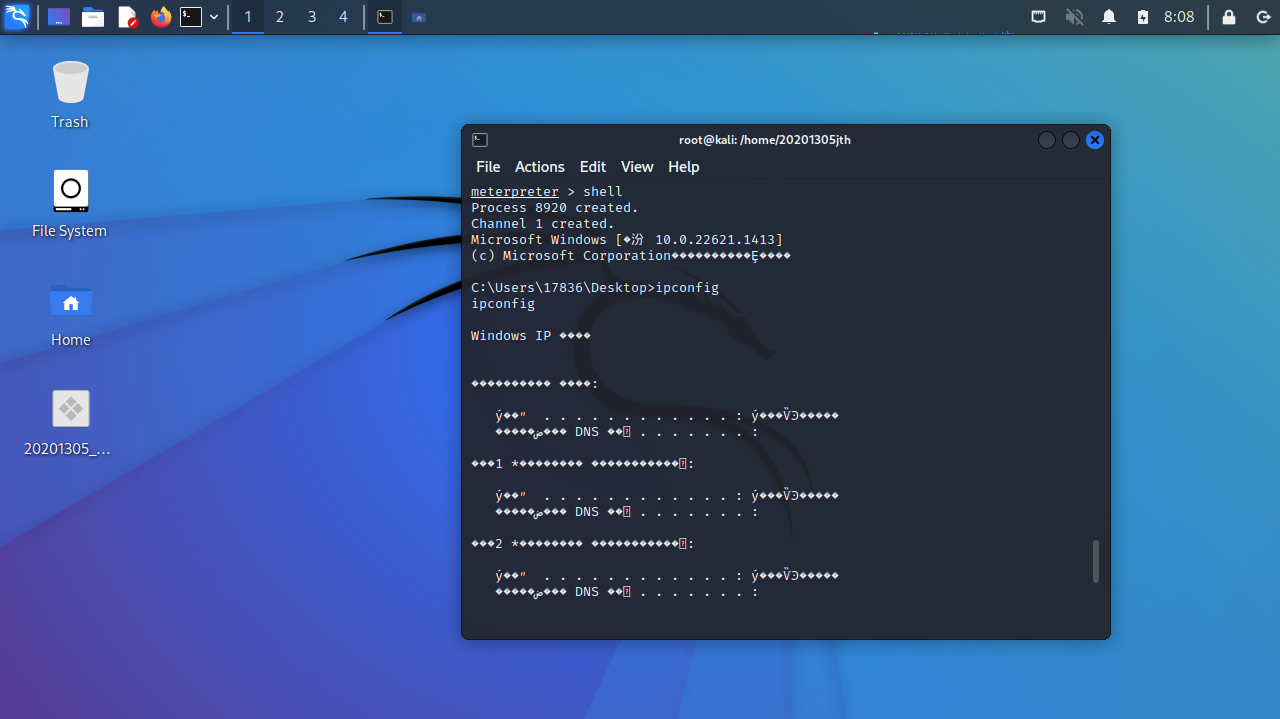
Task: Lock the screen with padlock icon
Action: [1229, 17]
